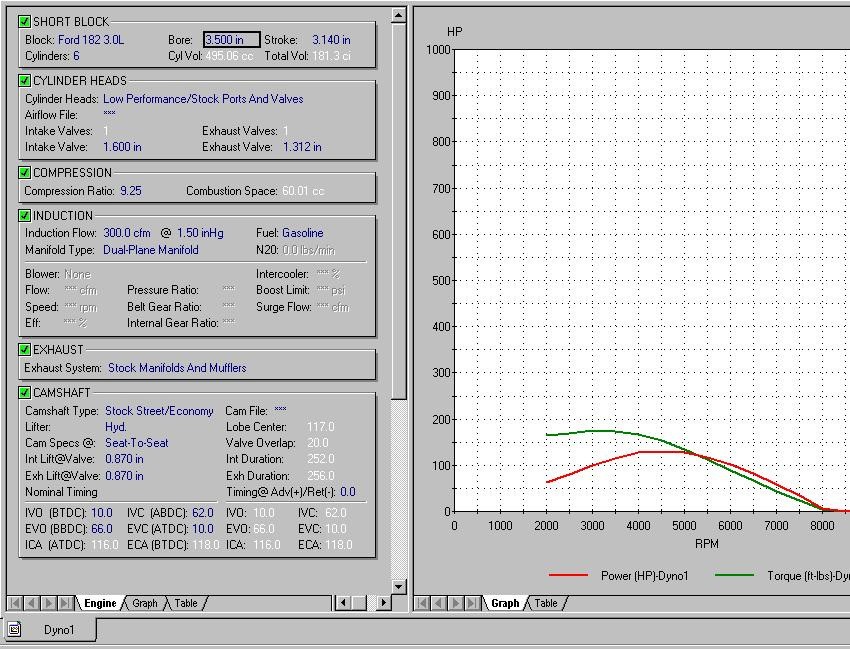
Task: Open Cam Specs Seat-To-Seat dropdown
Action: coord(137,442)
